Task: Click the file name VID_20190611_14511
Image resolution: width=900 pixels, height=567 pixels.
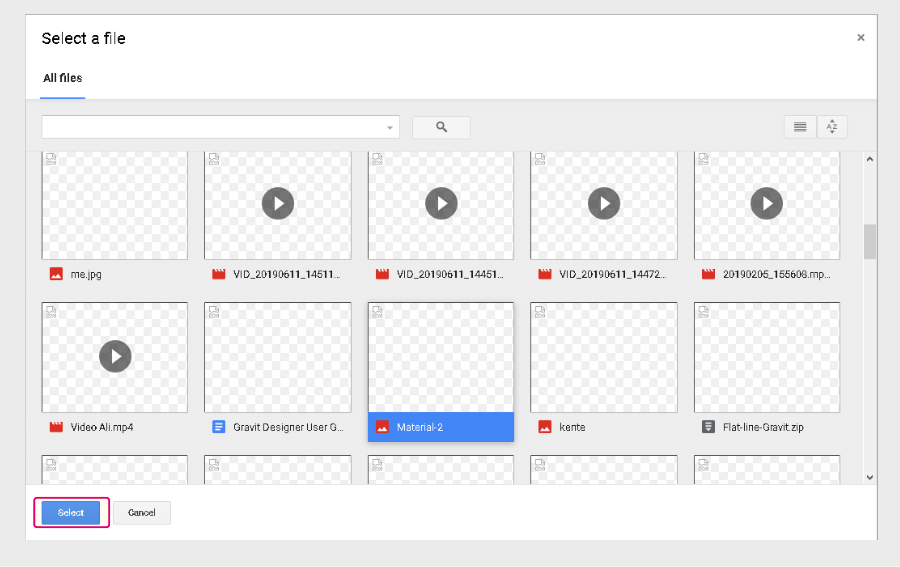Action: [x=286, y=274]
